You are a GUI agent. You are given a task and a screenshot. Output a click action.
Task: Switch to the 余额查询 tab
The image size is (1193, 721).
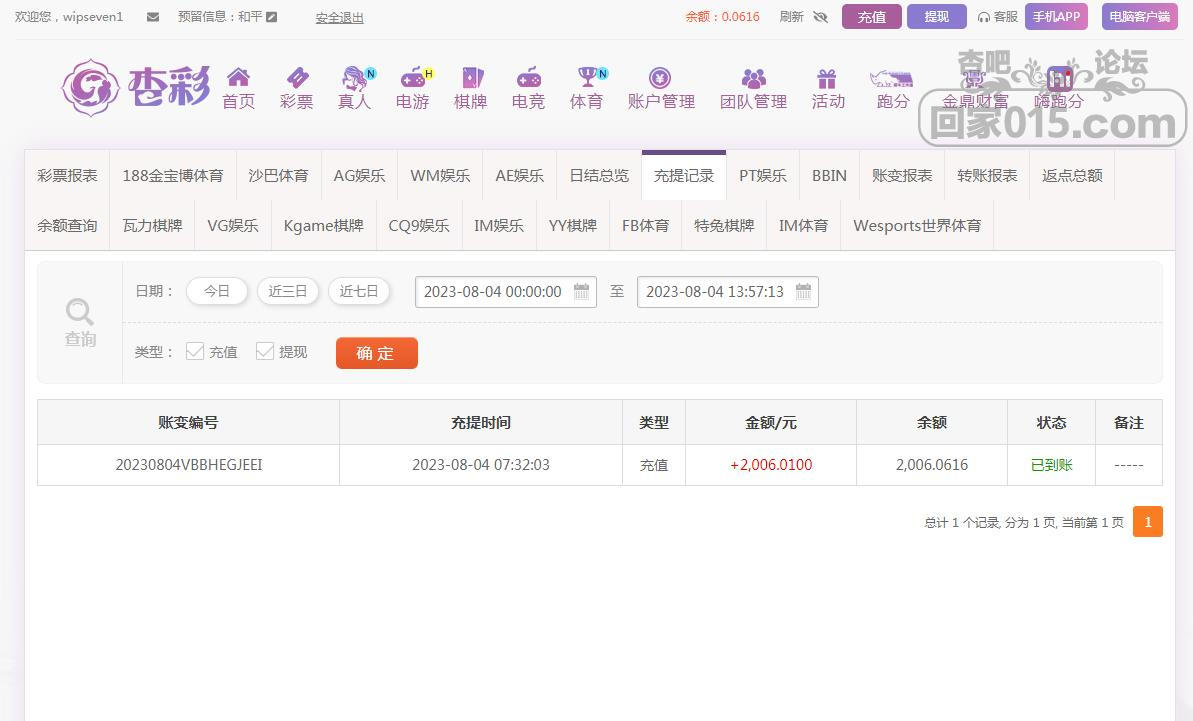(x=68, y=226)
